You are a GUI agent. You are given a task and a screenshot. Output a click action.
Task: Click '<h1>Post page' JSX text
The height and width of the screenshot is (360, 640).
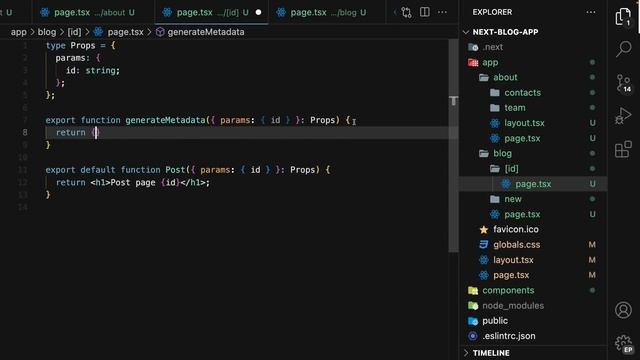tap(123, 182)
